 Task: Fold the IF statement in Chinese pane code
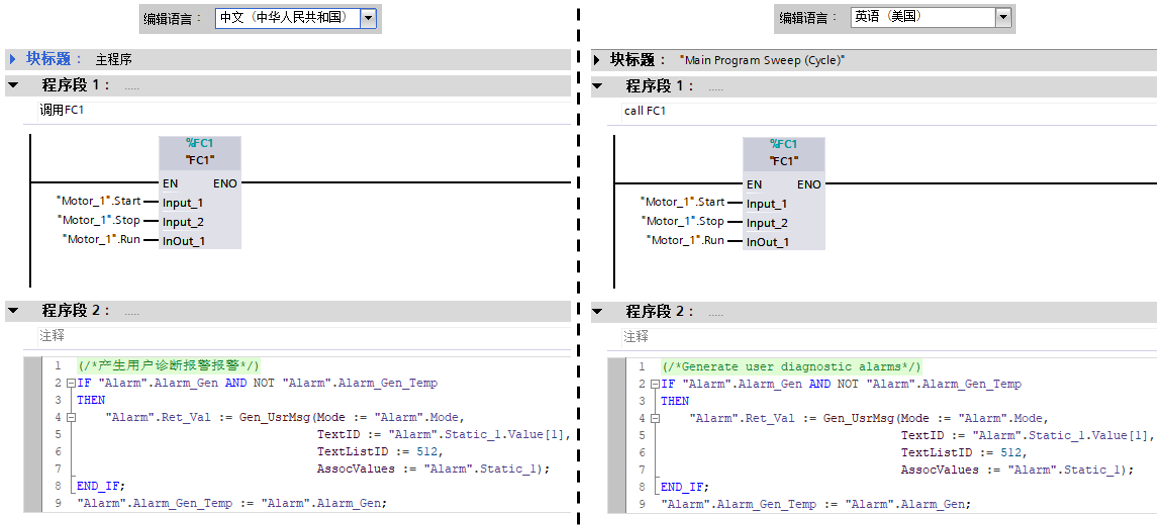(x=71, y=383)
